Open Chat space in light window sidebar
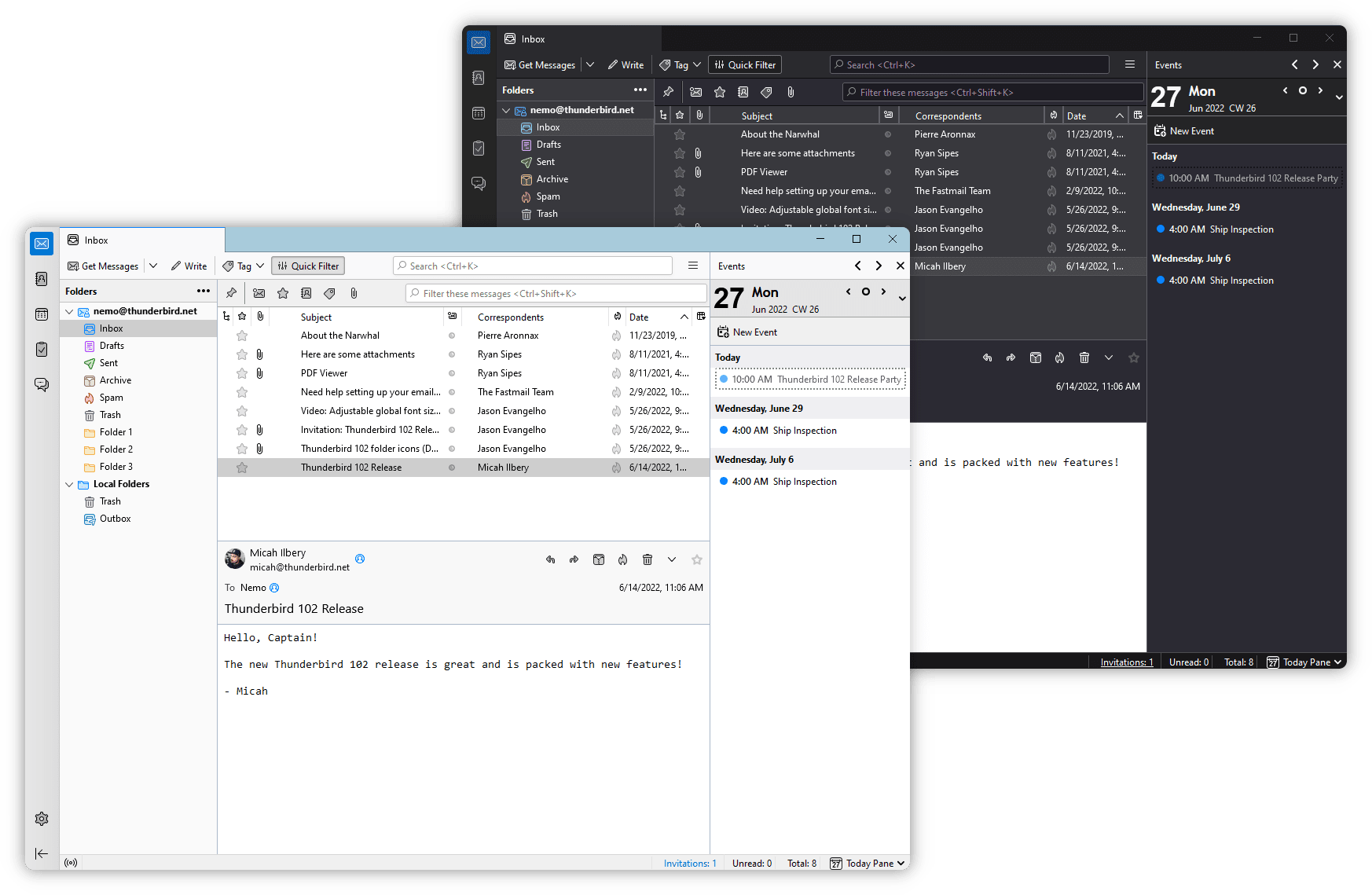The image size is (1372, 895). (x=42, y=384)
